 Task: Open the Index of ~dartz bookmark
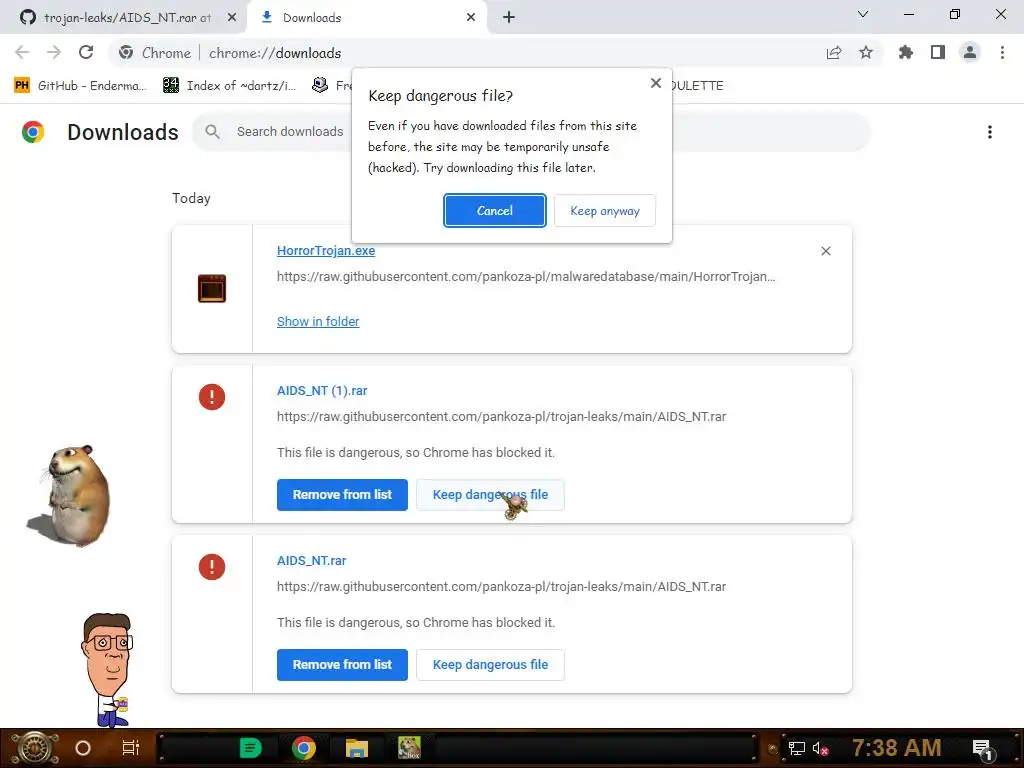[229, 86]
